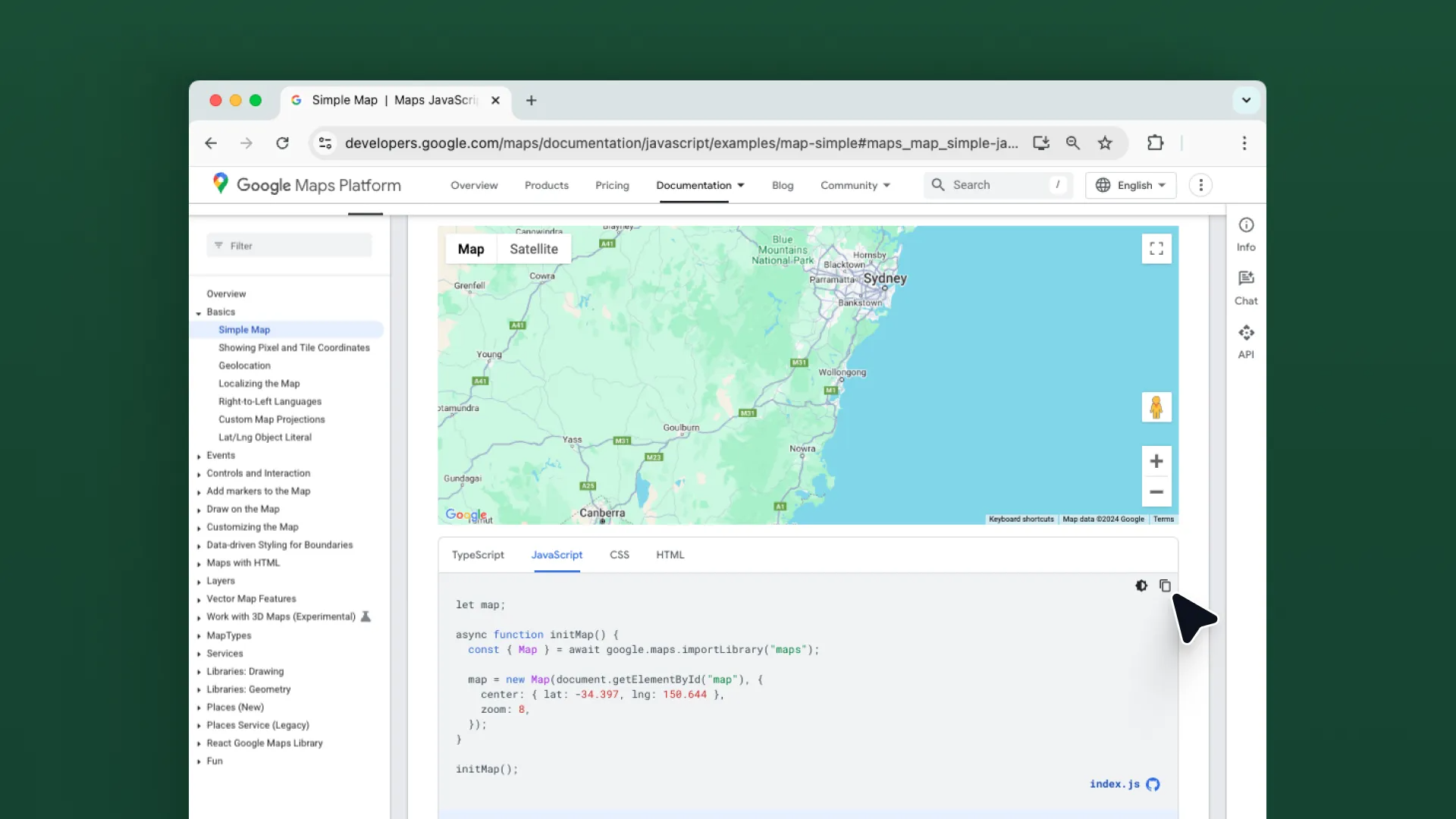The height and width of the screenshot is (819, 1456).
Task: Expand the Layers section
Action: coord(199,582)
